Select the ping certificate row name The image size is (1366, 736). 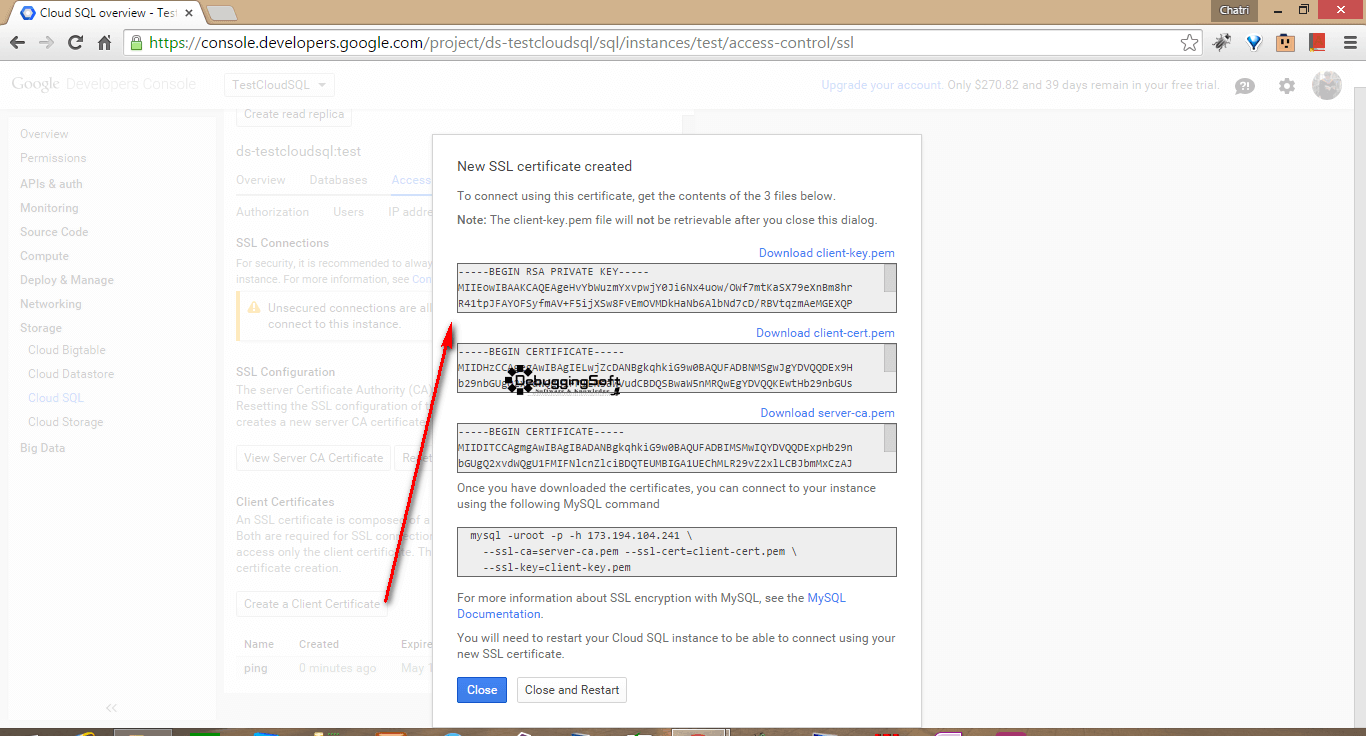[256, 668]
